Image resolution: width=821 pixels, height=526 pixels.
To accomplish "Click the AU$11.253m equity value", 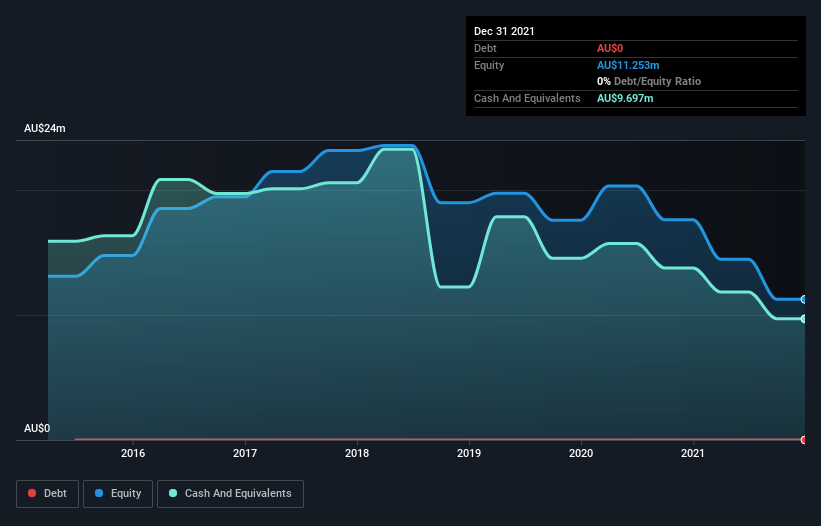I will [x=628, y=65].
